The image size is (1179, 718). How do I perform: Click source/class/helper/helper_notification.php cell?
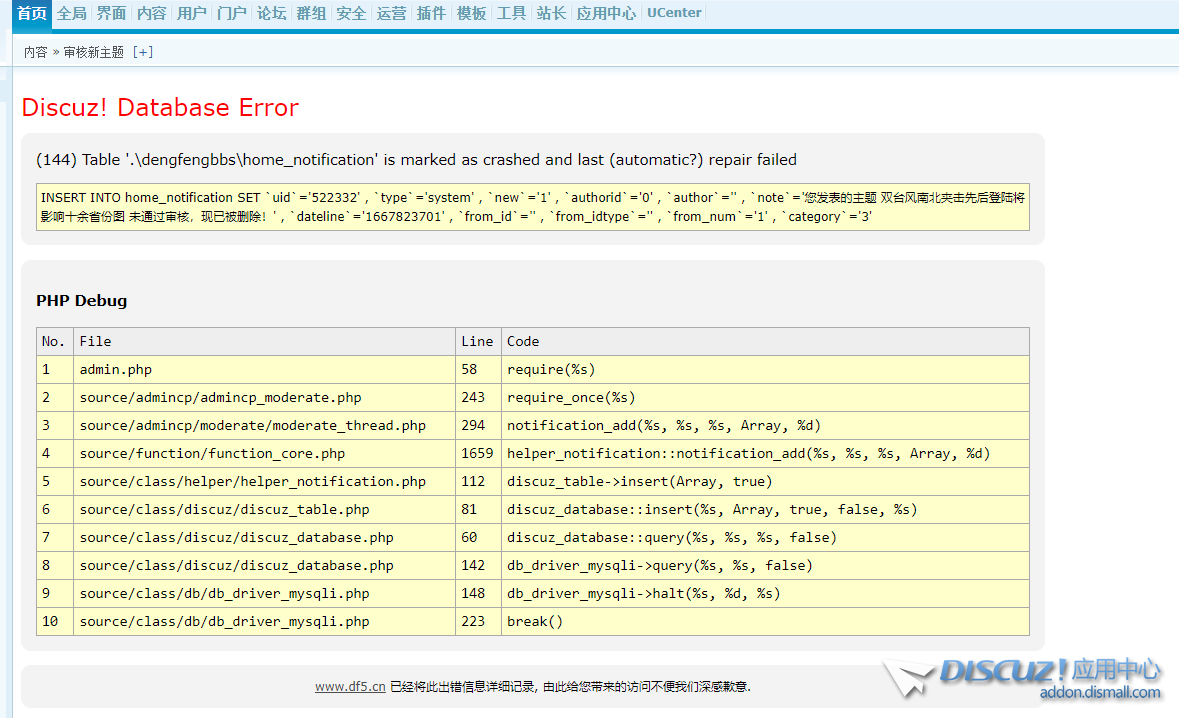pos(264,481)
